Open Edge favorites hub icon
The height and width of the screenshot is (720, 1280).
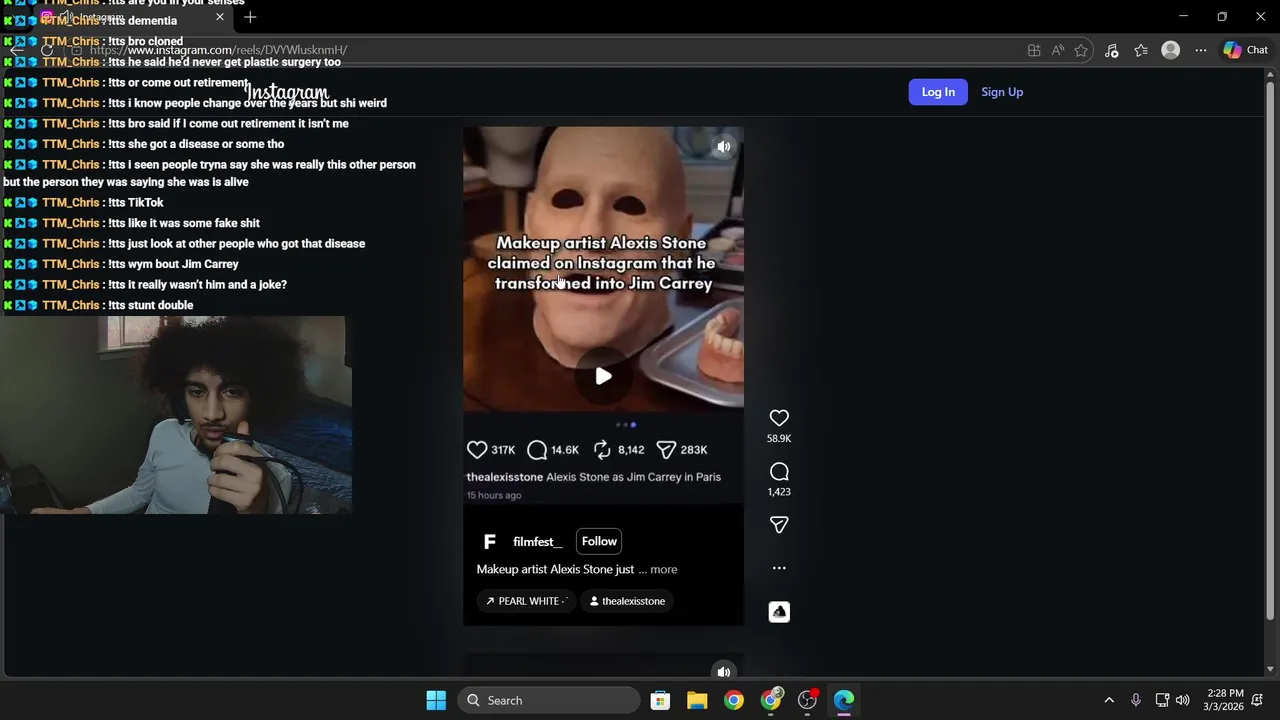tap(1141, 50)
